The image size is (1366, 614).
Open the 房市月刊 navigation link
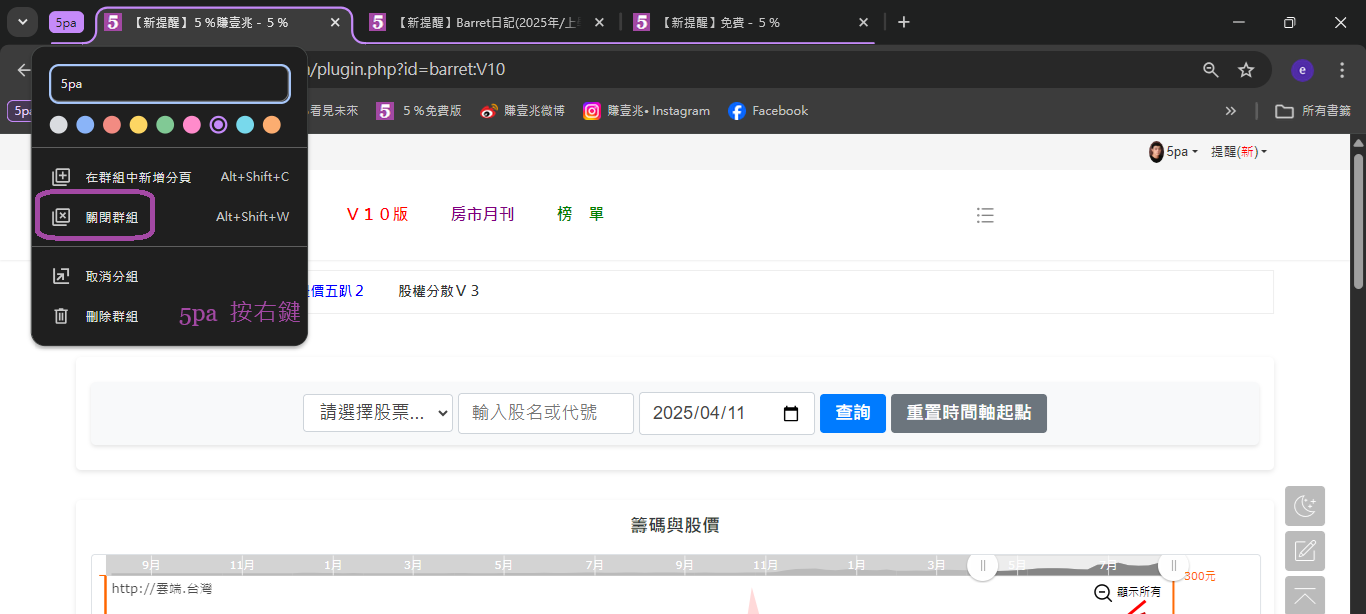[x=483, y=214]
